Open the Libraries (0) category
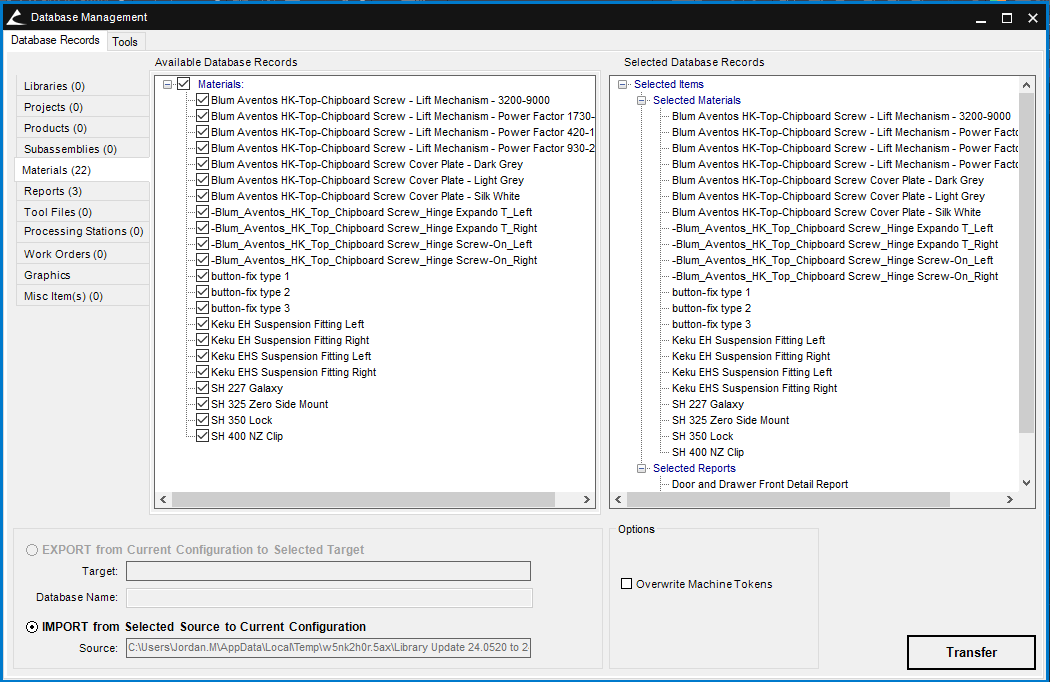 pyautogui.click(x=54, y=86)
